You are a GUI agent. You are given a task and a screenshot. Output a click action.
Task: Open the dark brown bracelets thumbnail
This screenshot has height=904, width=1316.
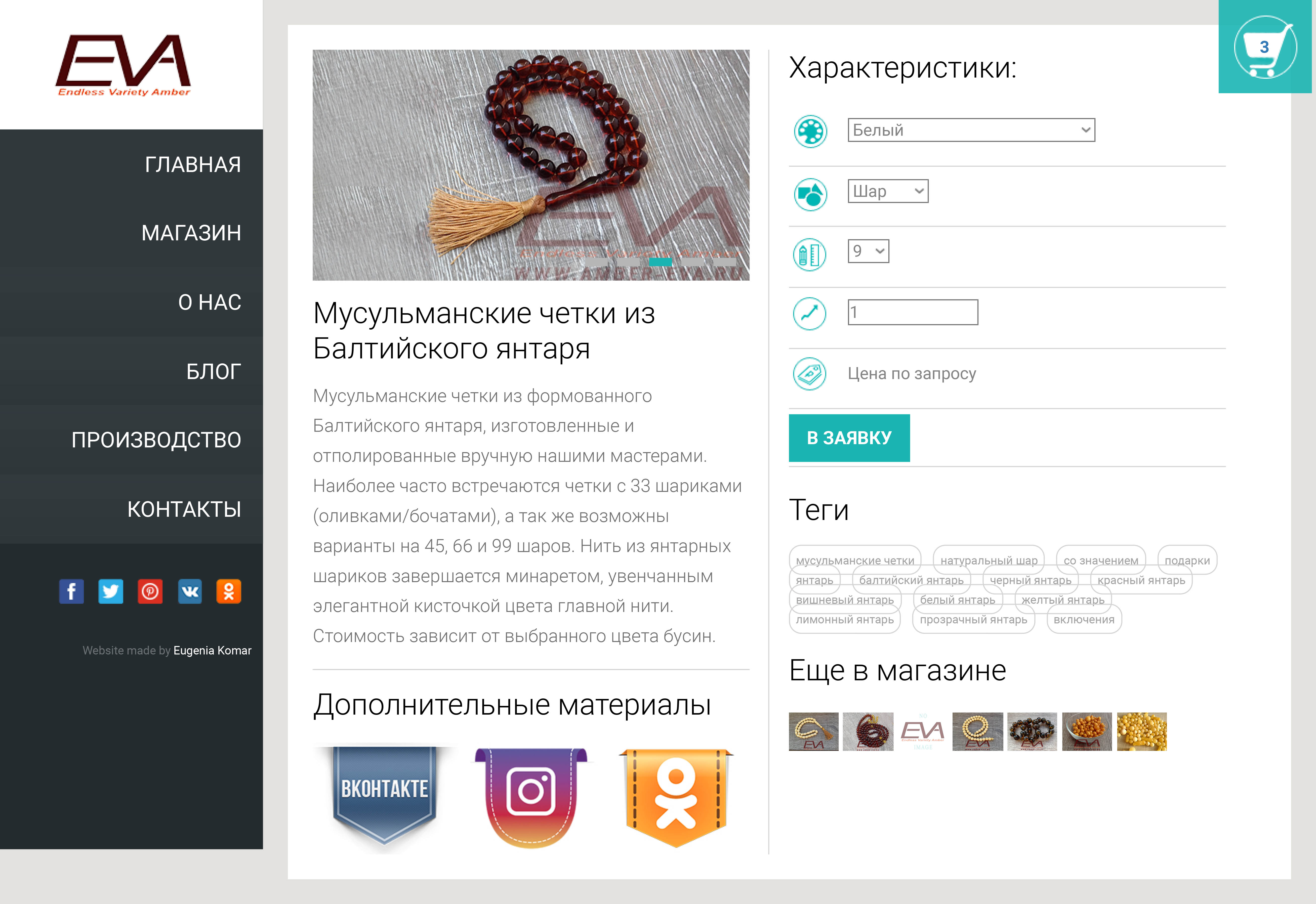coord(1032,731)
